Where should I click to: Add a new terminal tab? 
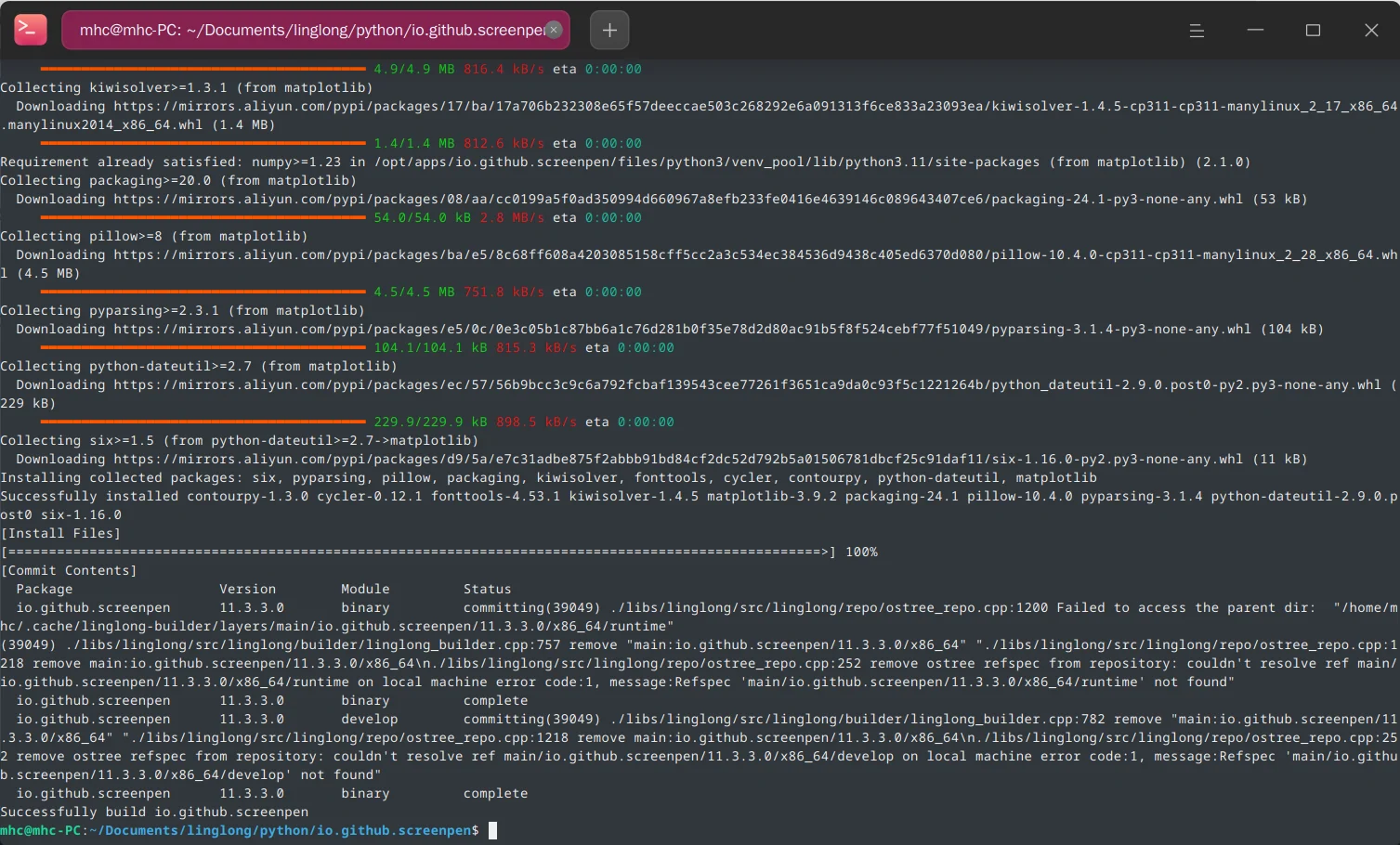click(x=609, y=30)
